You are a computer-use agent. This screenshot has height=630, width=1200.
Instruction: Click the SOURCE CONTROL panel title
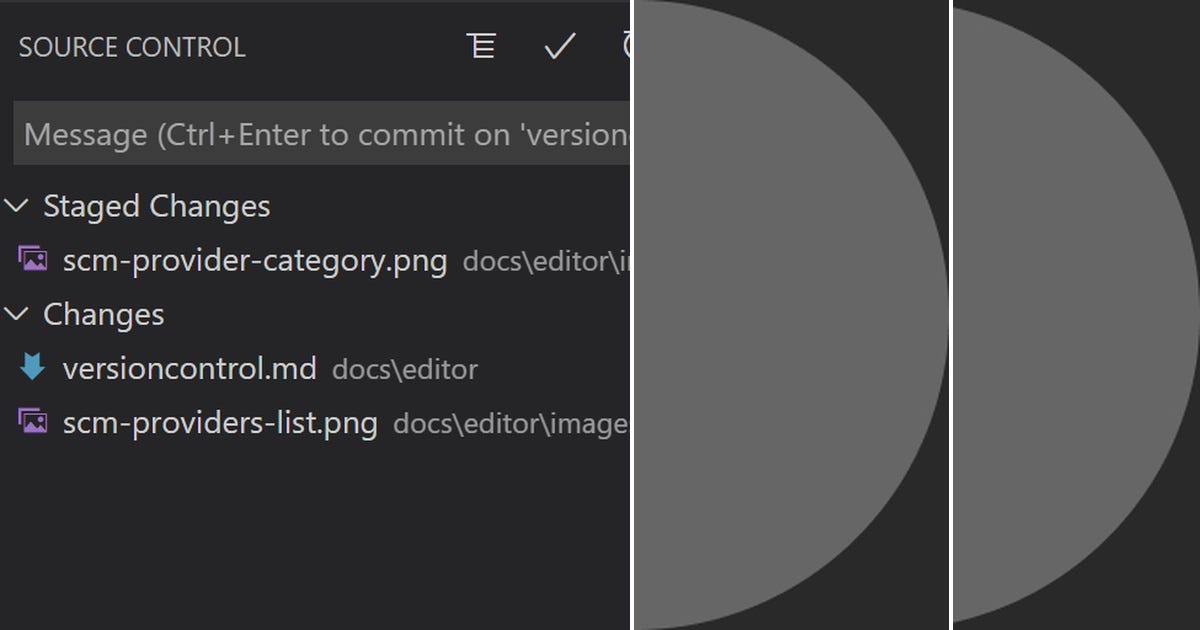131,46
